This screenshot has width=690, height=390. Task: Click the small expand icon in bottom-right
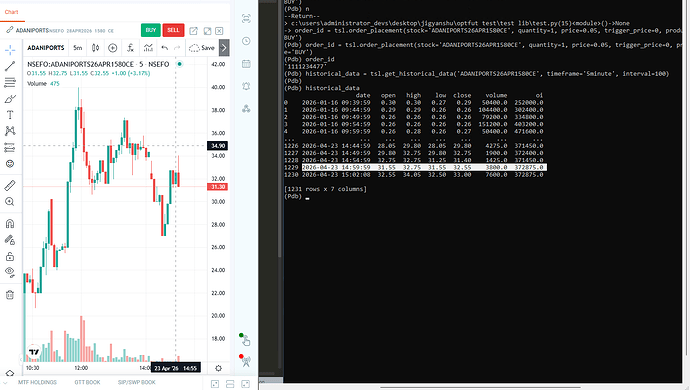coord(215,384)
